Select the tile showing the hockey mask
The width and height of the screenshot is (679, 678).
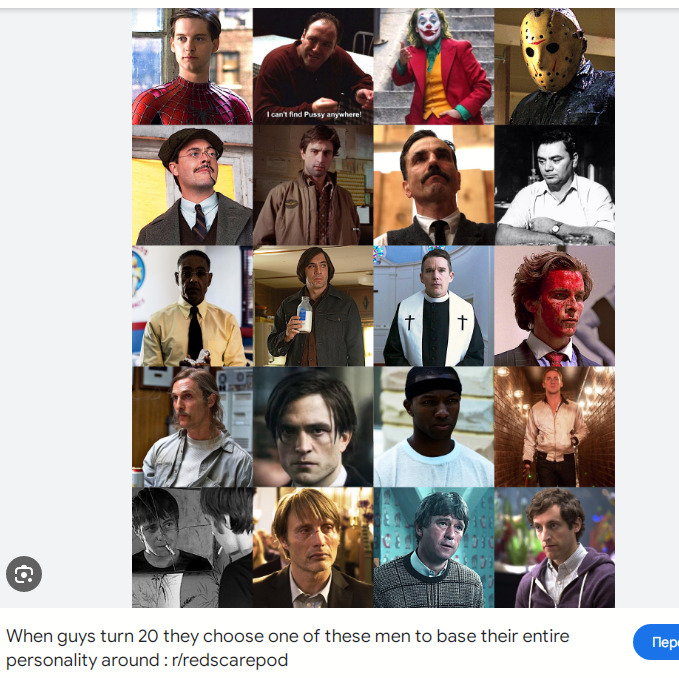pyautogui.click(x=555, y=66)
